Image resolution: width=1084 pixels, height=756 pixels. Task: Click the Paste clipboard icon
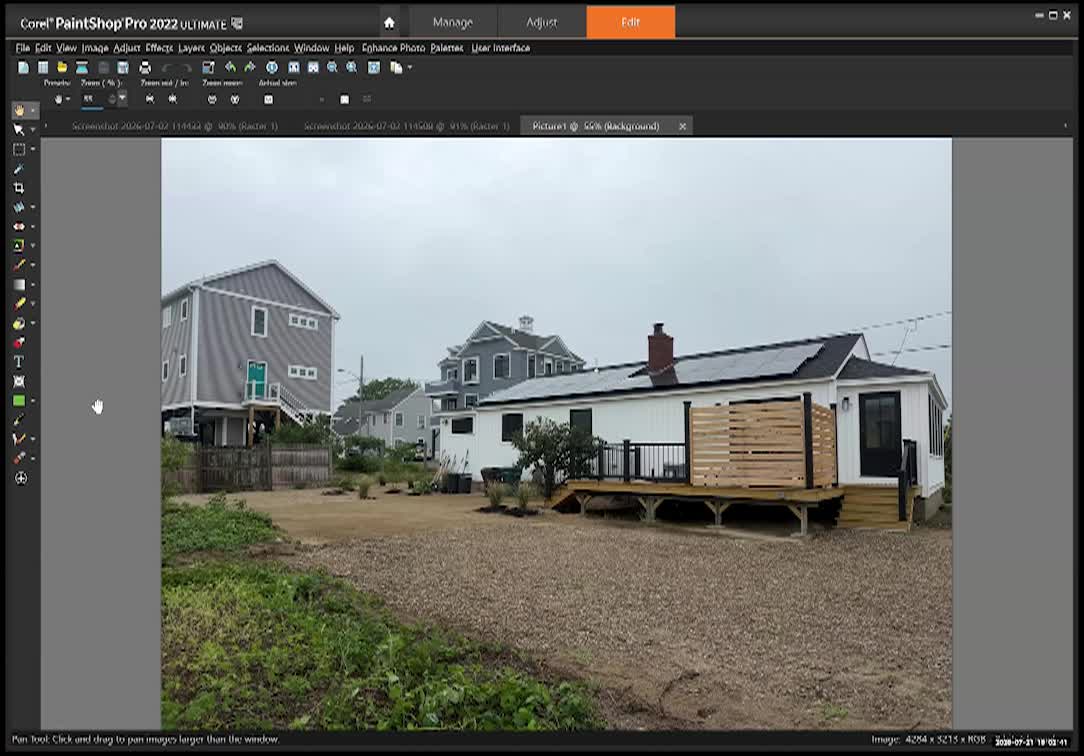point(396,67)
